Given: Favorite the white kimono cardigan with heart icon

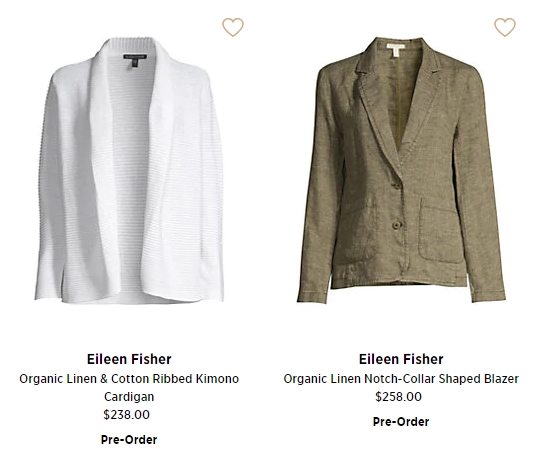Looking at the screenshot, I should click(x=233, y=27).
